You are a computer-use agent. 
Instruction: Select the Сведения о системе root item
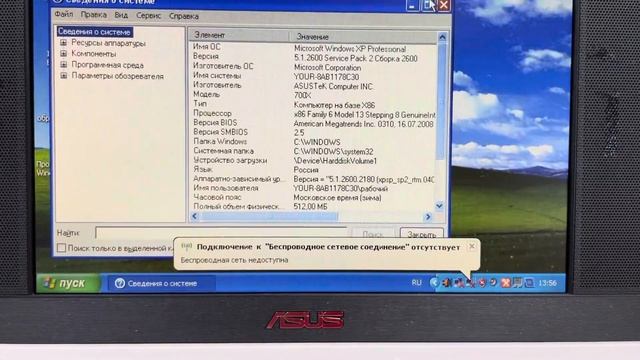click(x=94, y=32)
